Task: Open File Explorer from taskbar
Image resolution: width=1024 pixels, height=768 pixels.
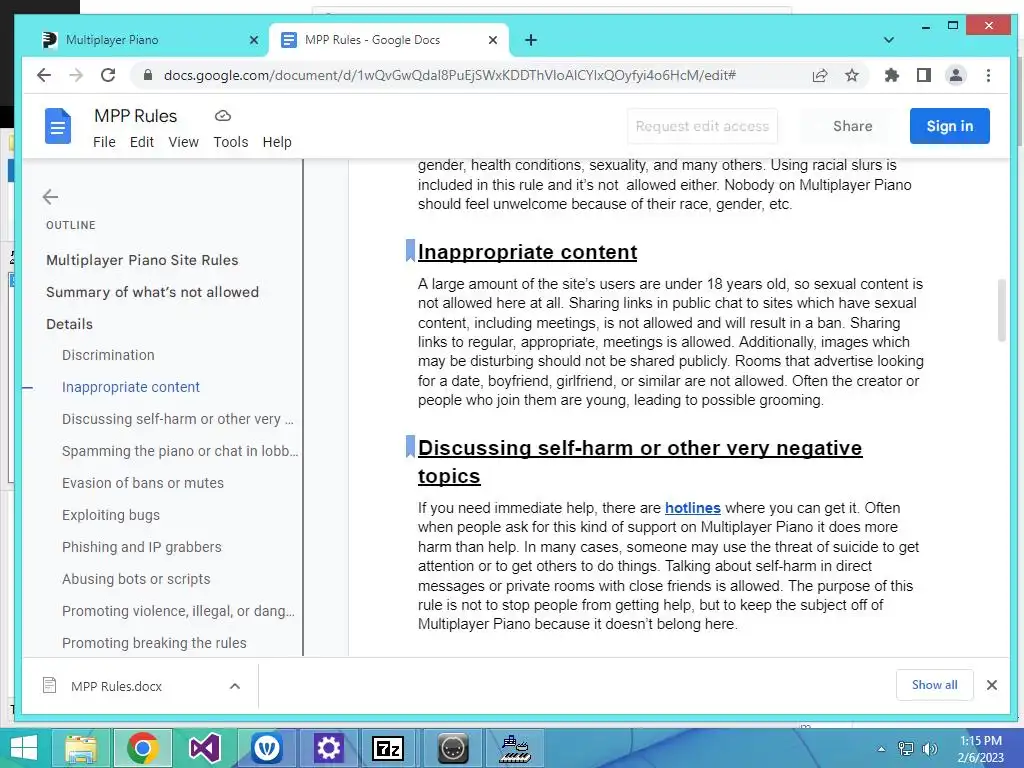Action: pyautogui.click(x=80, y=748)
